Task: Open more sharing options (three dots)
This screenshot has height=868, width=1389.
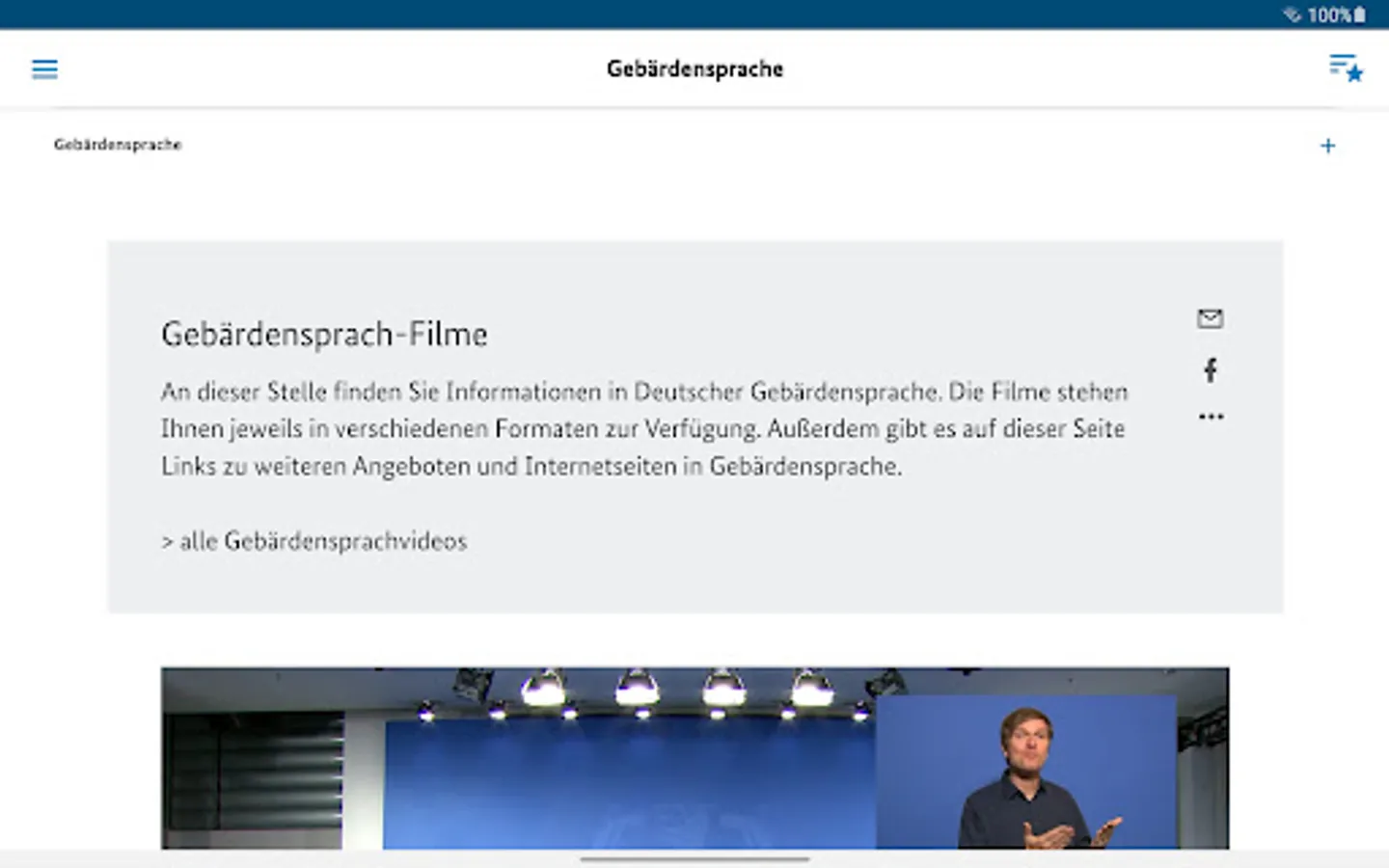Action: (1211, 417)
